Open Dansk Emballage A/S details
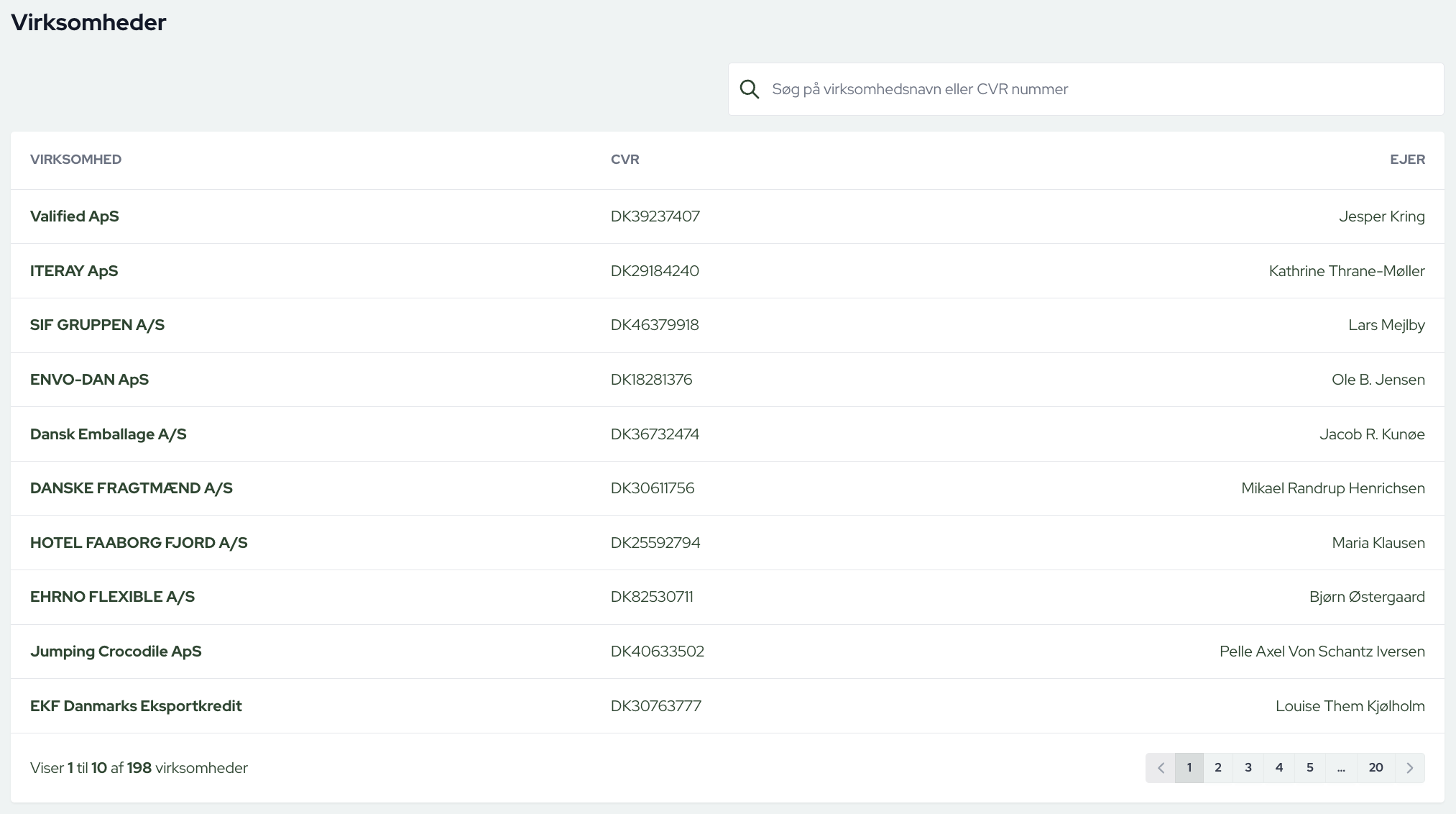 pyautogui.click(x=108, y=434)
